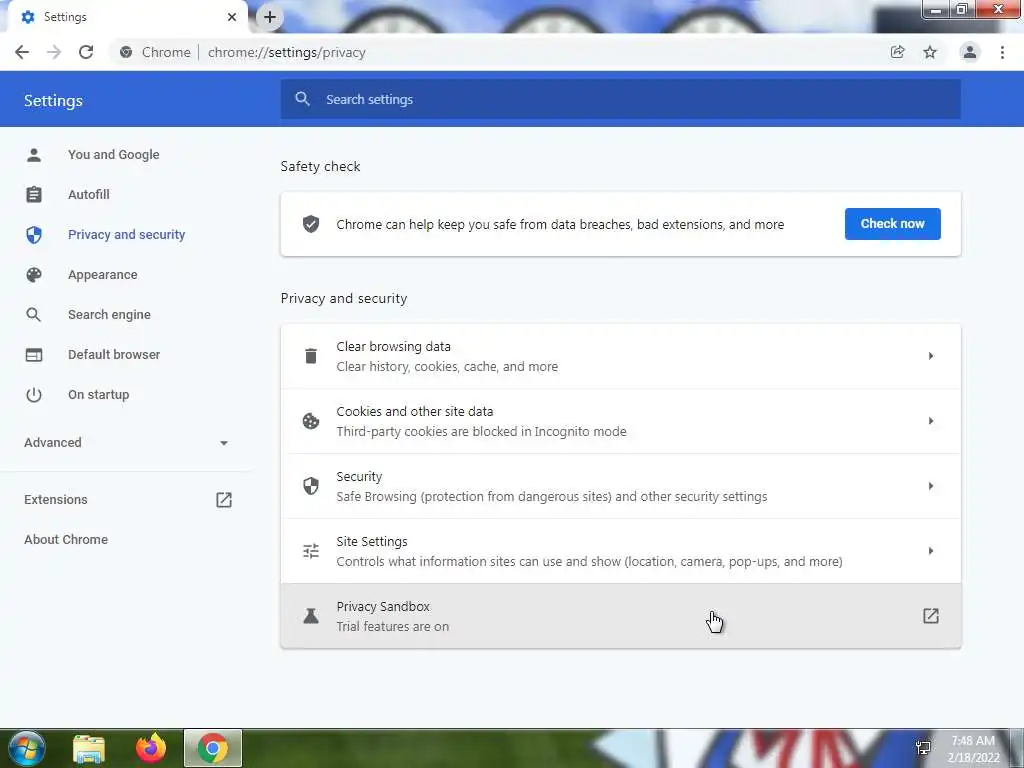Click the search magnifier icon in settings
The height and width of the screenshot is (768, 1024).
[302, 99]
